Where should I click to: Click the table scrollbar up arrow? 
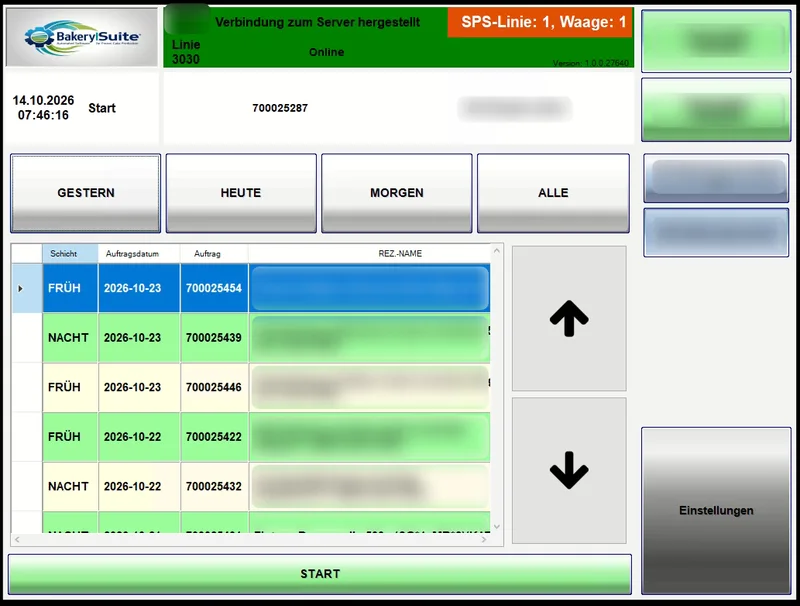pos(496,251)
